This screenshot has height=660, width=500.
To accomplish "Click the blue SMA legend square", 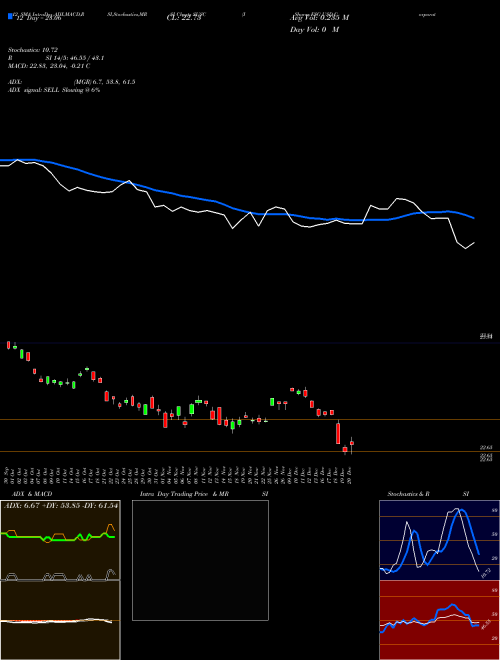I will pyautogui.click(x=10, y=16).
